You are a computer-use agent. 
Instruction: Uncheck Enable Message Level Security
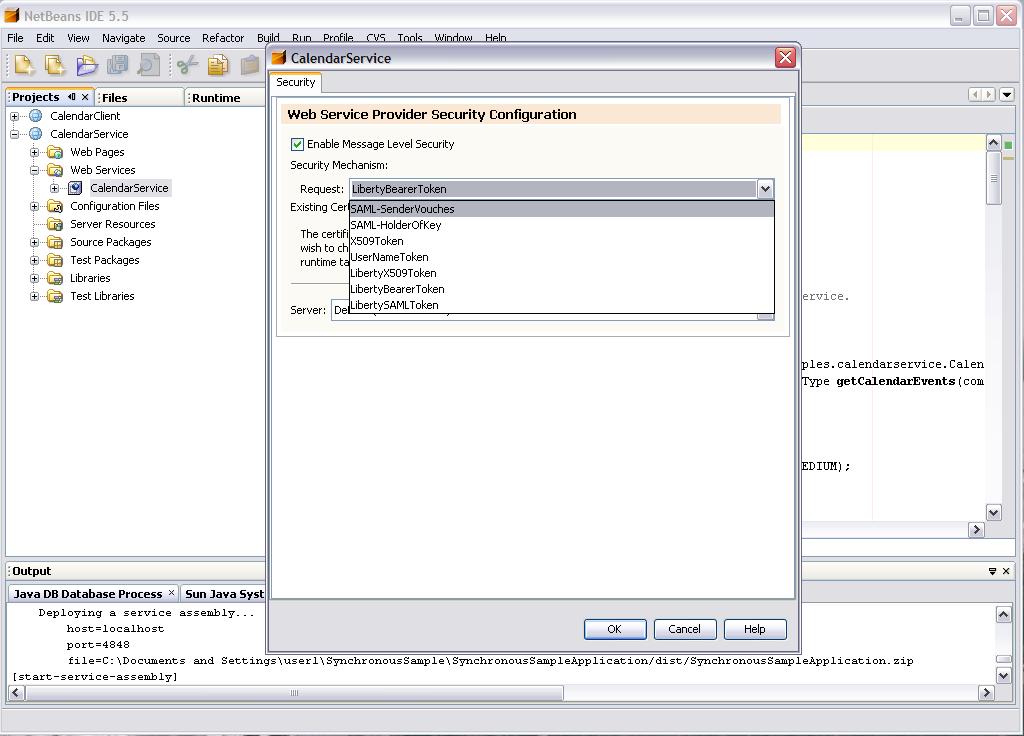297,144
